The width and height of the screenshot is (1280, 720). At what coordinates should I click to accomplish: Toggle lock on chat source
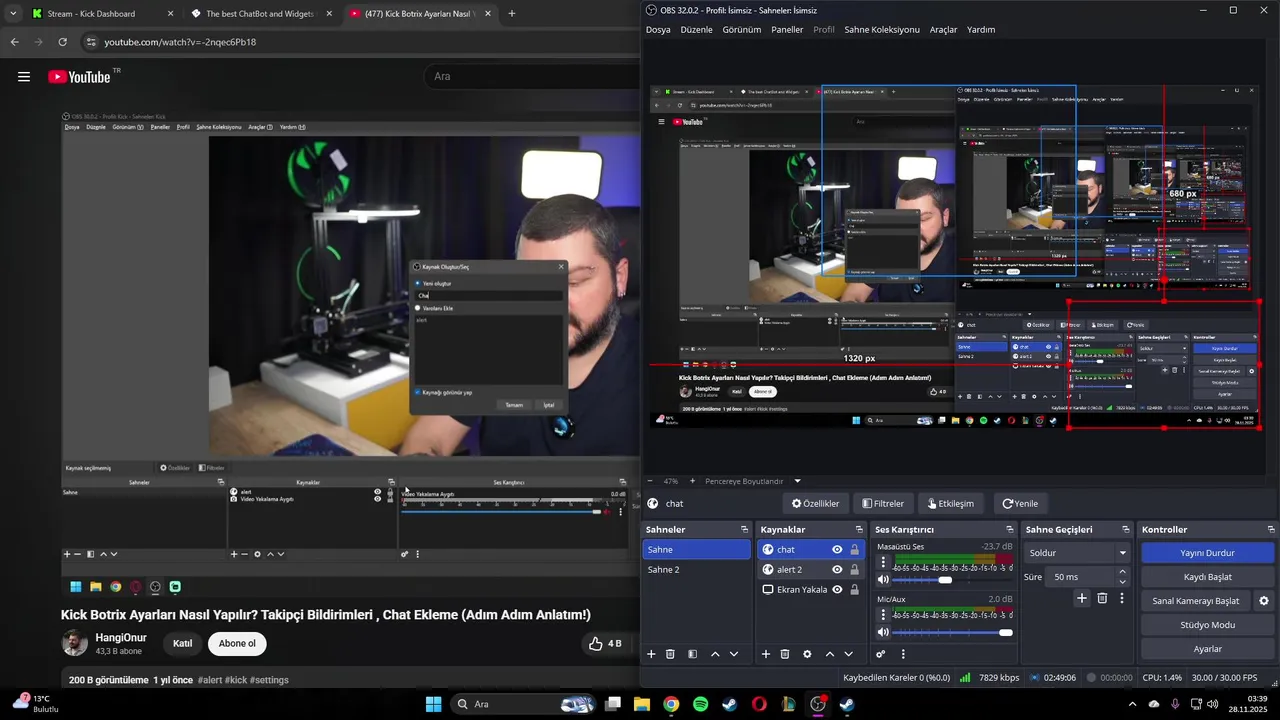855,549
